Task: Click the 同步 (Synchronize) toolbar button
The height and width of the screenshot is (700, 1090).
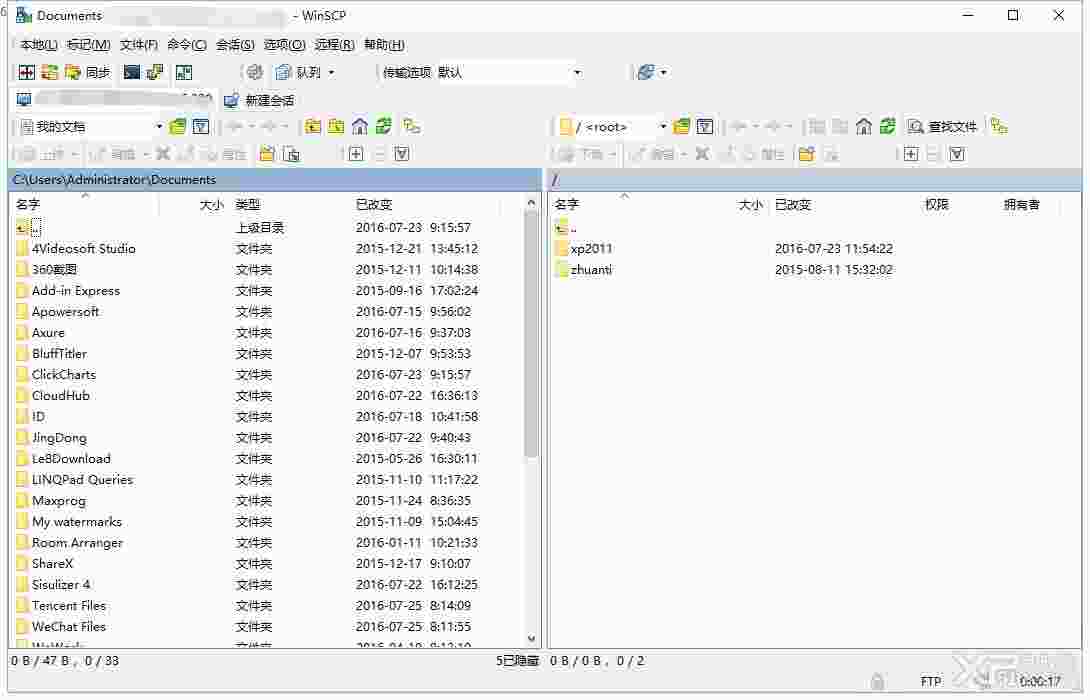Action: tap(88, 72)
